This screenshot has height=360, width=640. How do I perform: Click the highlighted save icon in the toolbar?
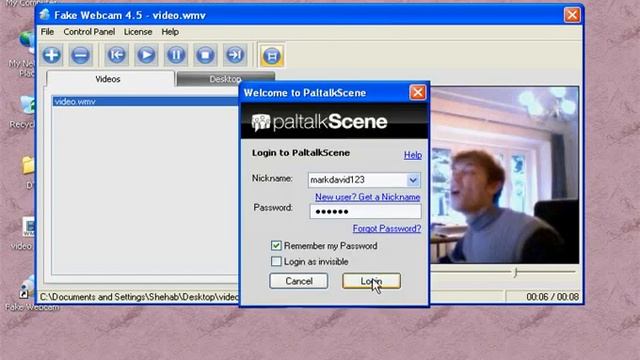tap(272, 56)
